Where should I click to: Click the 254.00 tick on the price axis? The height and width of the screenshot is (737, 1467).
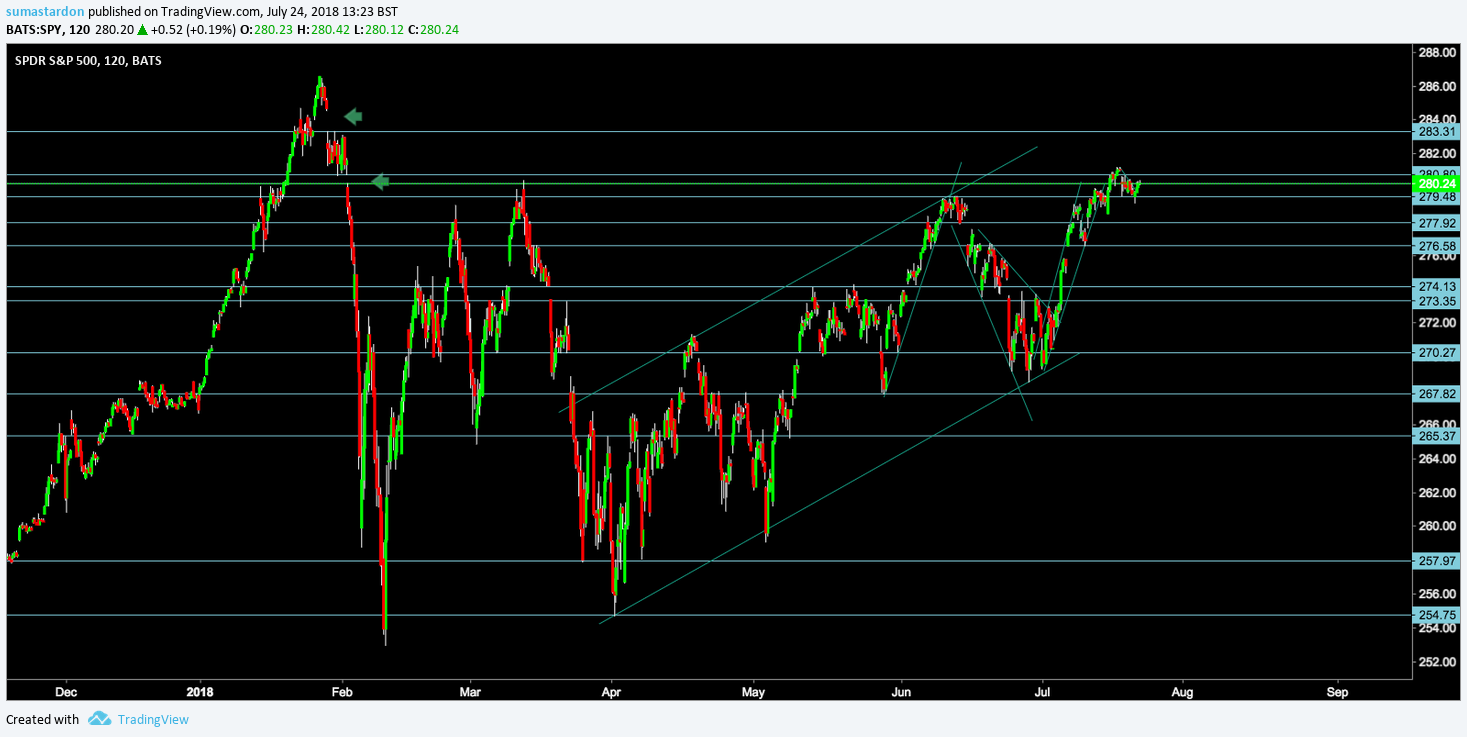(x=1435, y=627)
